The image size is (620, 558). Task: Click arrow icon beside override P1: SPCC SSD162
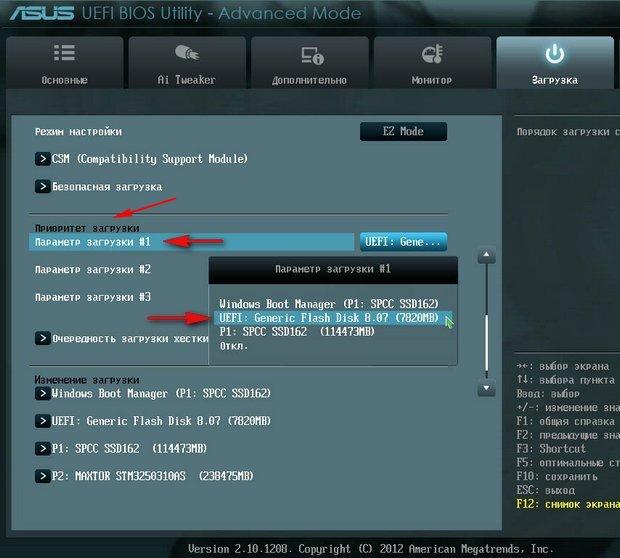[42, 448]
